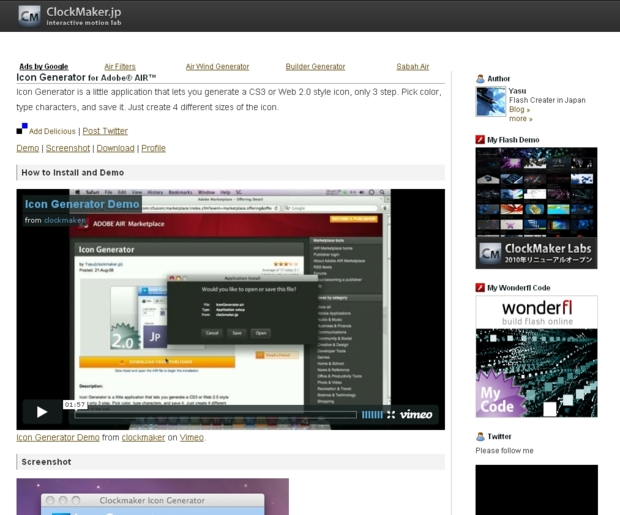Click the ClockMaker.jp CM logo icon
Image resolution: width=620 pixels, height=515 pixels.
[x=29, y=16]
